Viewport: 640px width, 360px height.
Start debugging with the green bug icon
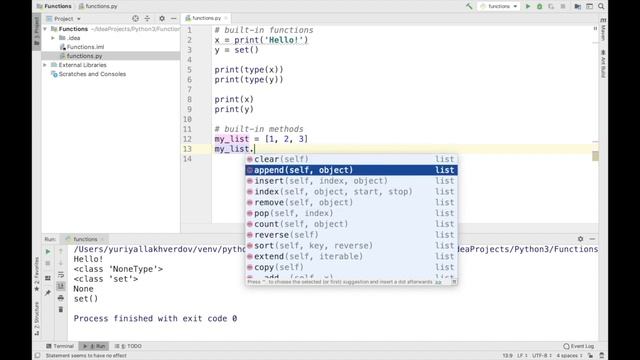[540, 6]
